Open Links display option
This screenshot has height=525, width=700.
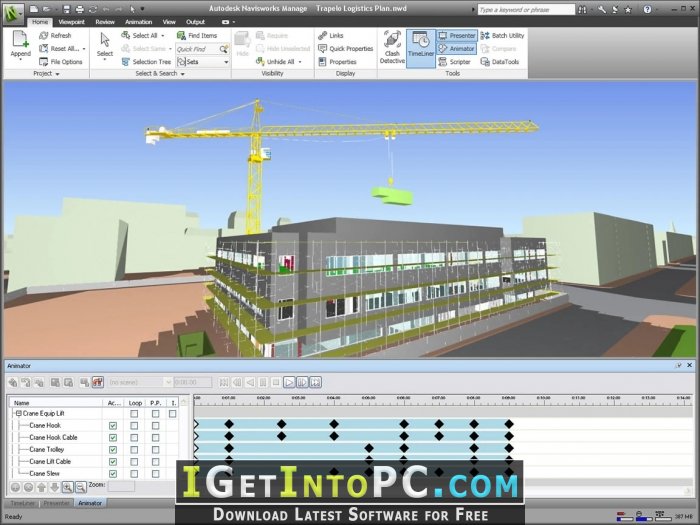click(x=331, y=35)
